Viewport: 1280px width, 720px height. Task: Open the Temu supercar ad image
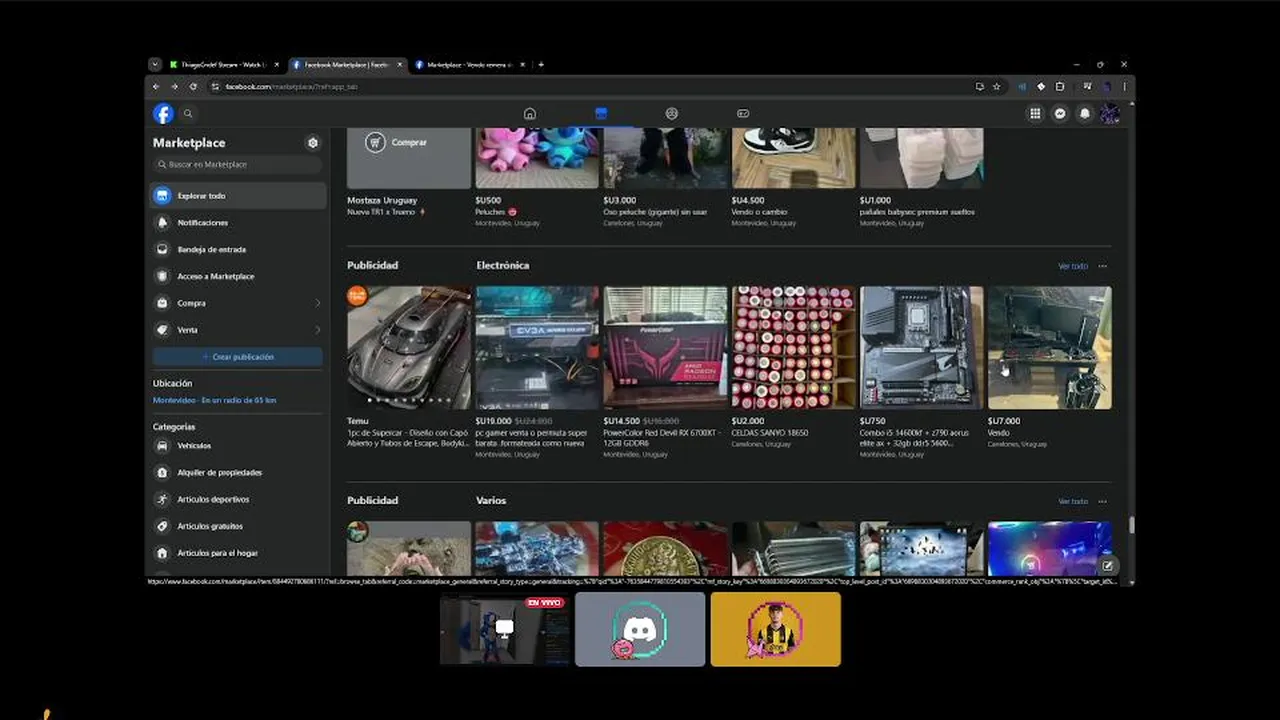tap(409, 348)
